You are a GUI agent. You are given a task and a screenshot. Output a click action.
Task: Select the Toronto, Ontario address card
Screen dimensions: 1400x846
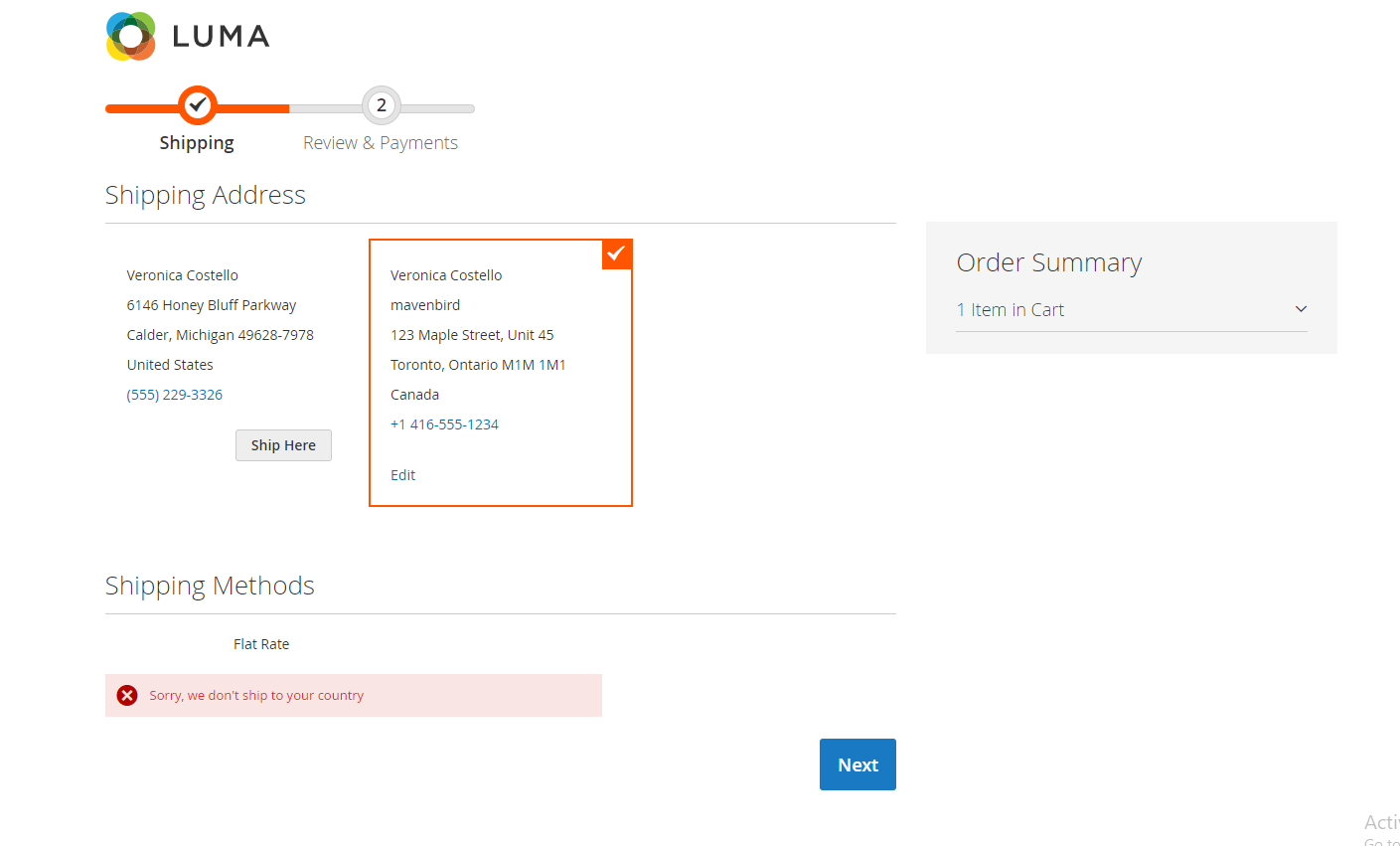click(x=501, y=373)
